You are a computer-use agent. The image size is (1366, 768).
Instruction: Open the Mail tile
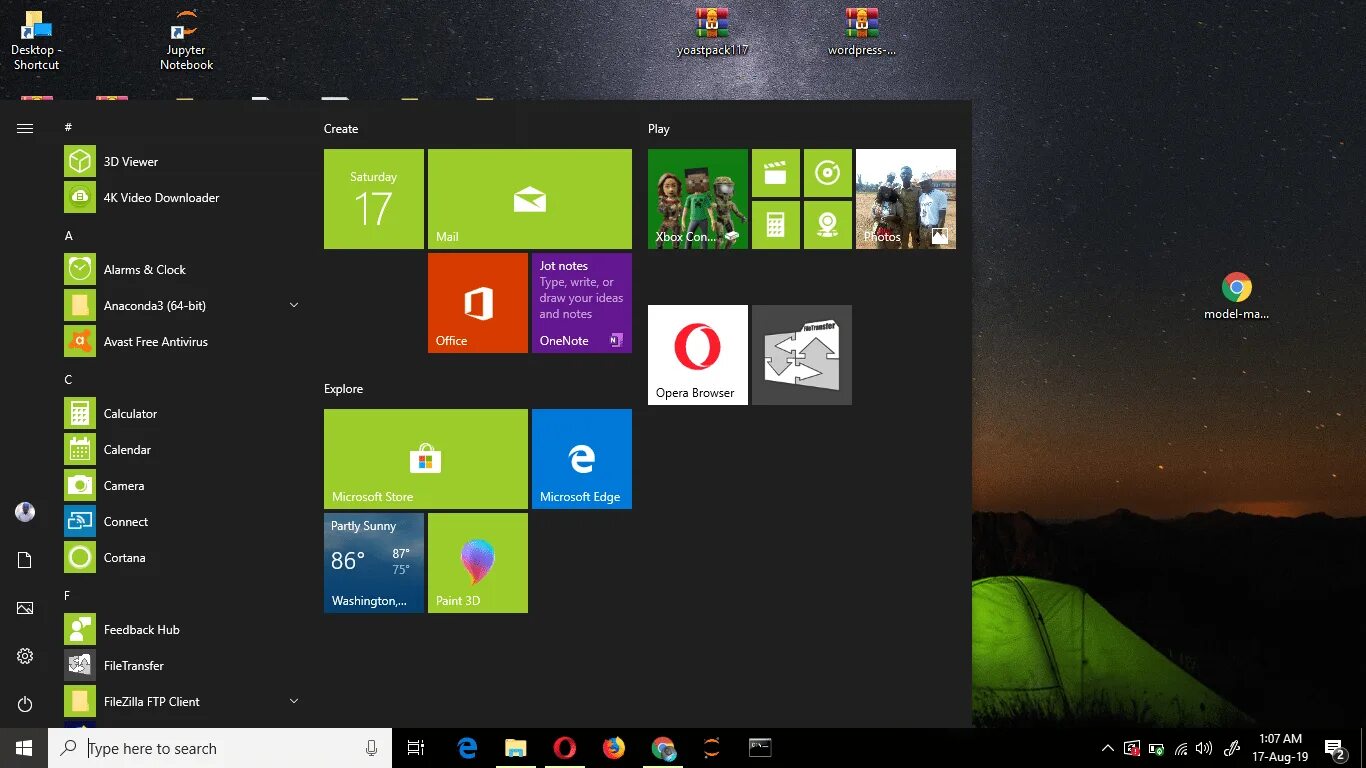(530, 199)
